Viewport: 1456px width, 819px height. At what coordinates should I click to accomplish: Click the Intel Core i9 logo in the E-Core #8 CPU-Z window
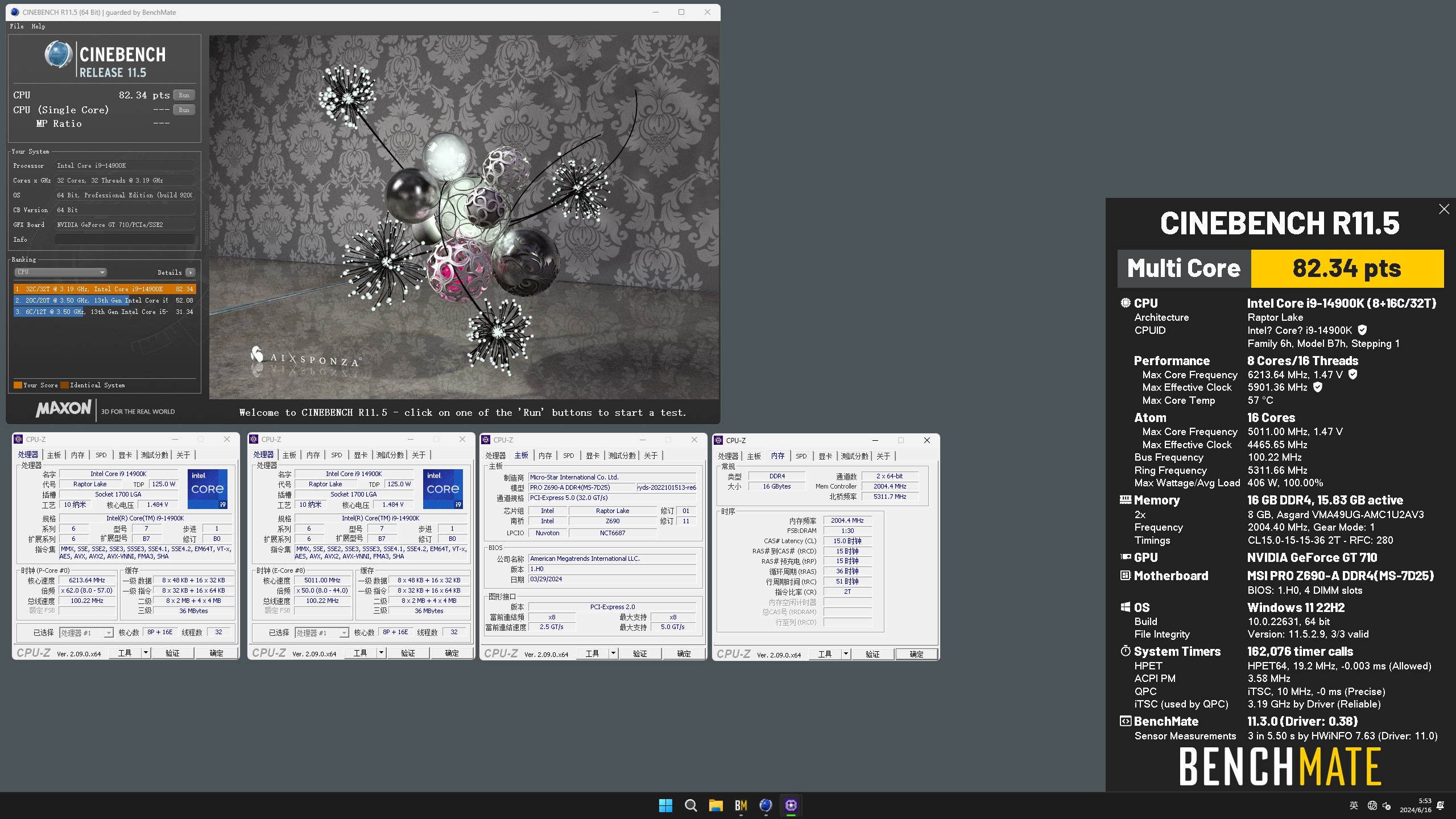443,489
